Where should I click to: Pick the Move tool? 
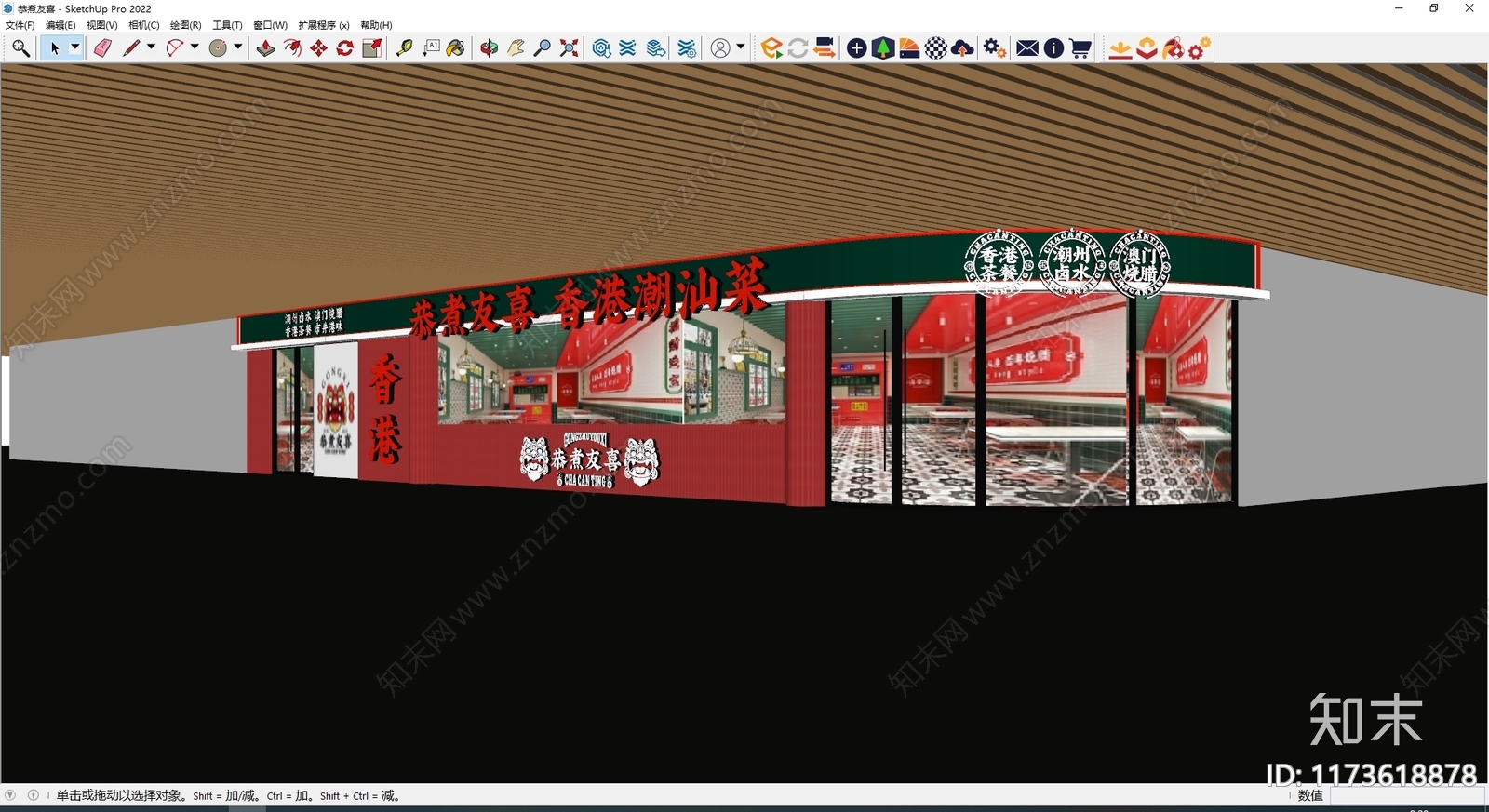[319, 48]
